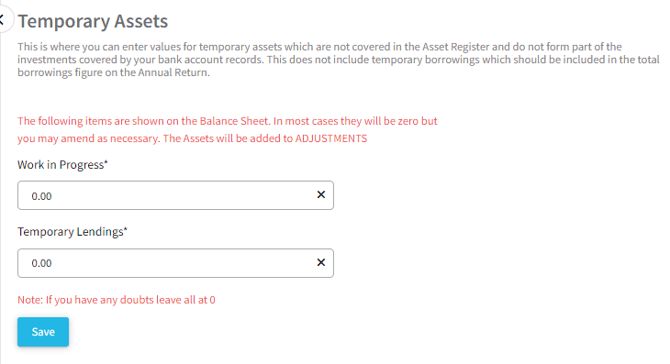Image resolution: width=670 pixels, height=364 pixels.
Task: Click the Work in Progress field label
Action: tap(62, 165)
